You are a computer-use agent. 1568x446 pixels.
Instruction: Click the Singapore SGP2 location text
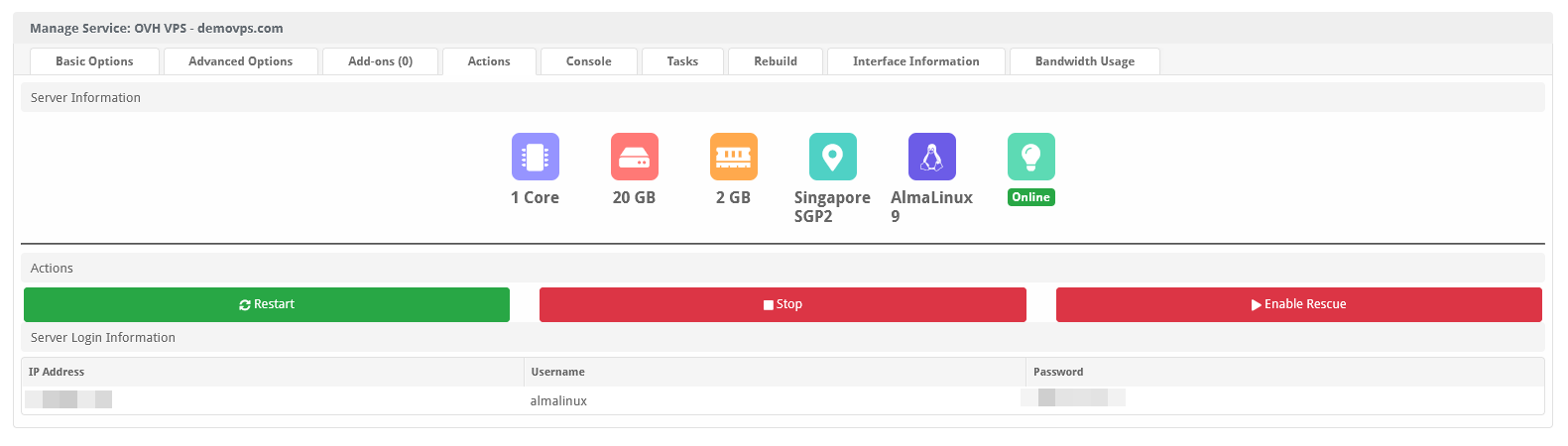(832, 207)
